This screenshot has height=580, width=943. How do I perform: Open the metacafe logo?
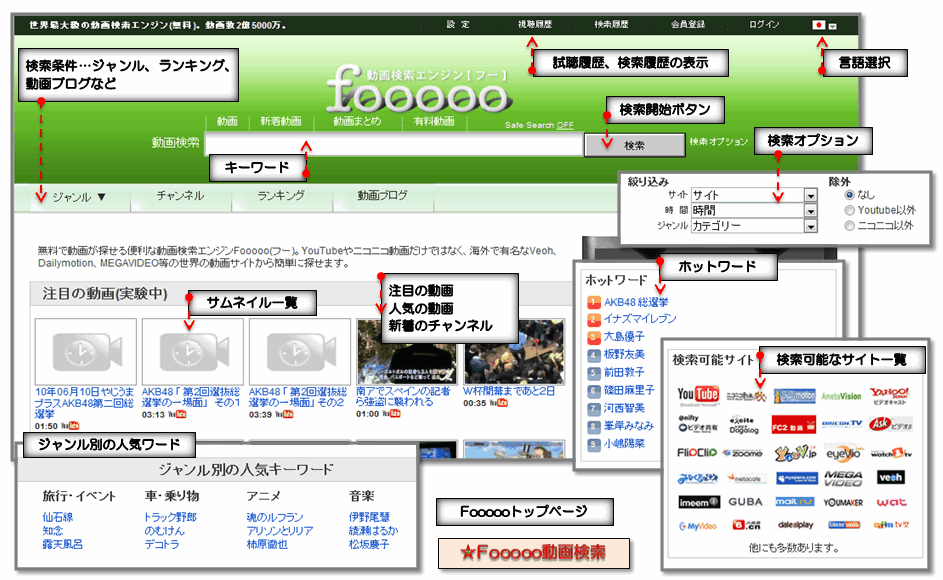pyautogui.click(x=745, y=478)
